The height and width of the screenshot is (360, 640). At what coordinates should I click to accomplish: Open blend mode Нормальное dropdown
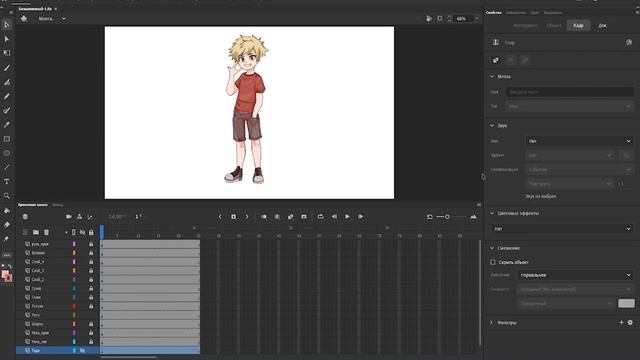(576, 275)
